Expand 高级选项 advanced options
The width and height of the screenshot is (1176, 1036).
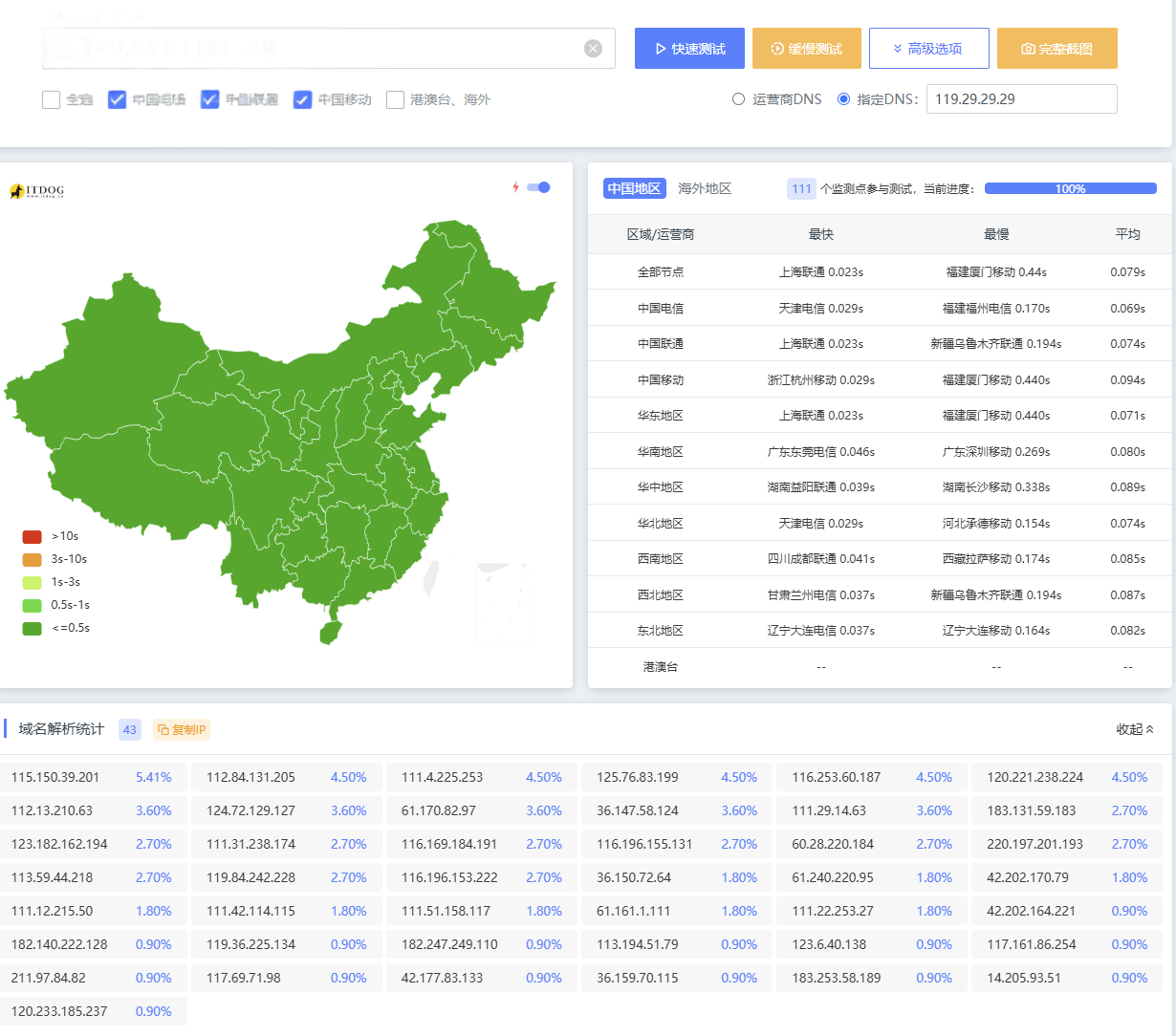[929, 49]
